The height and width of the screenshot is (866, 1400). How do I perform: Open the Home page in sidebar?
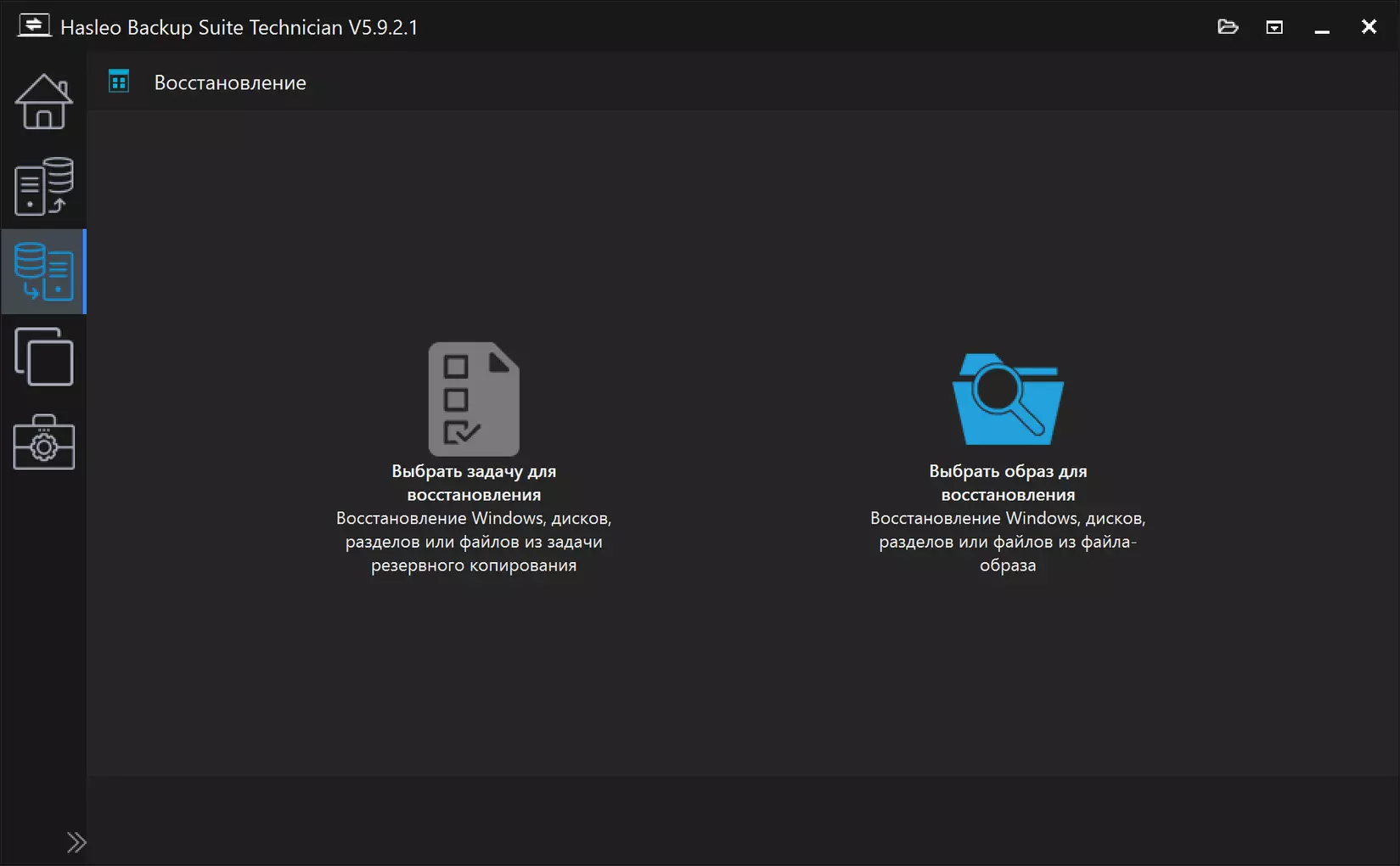click(x=43, y=102)
